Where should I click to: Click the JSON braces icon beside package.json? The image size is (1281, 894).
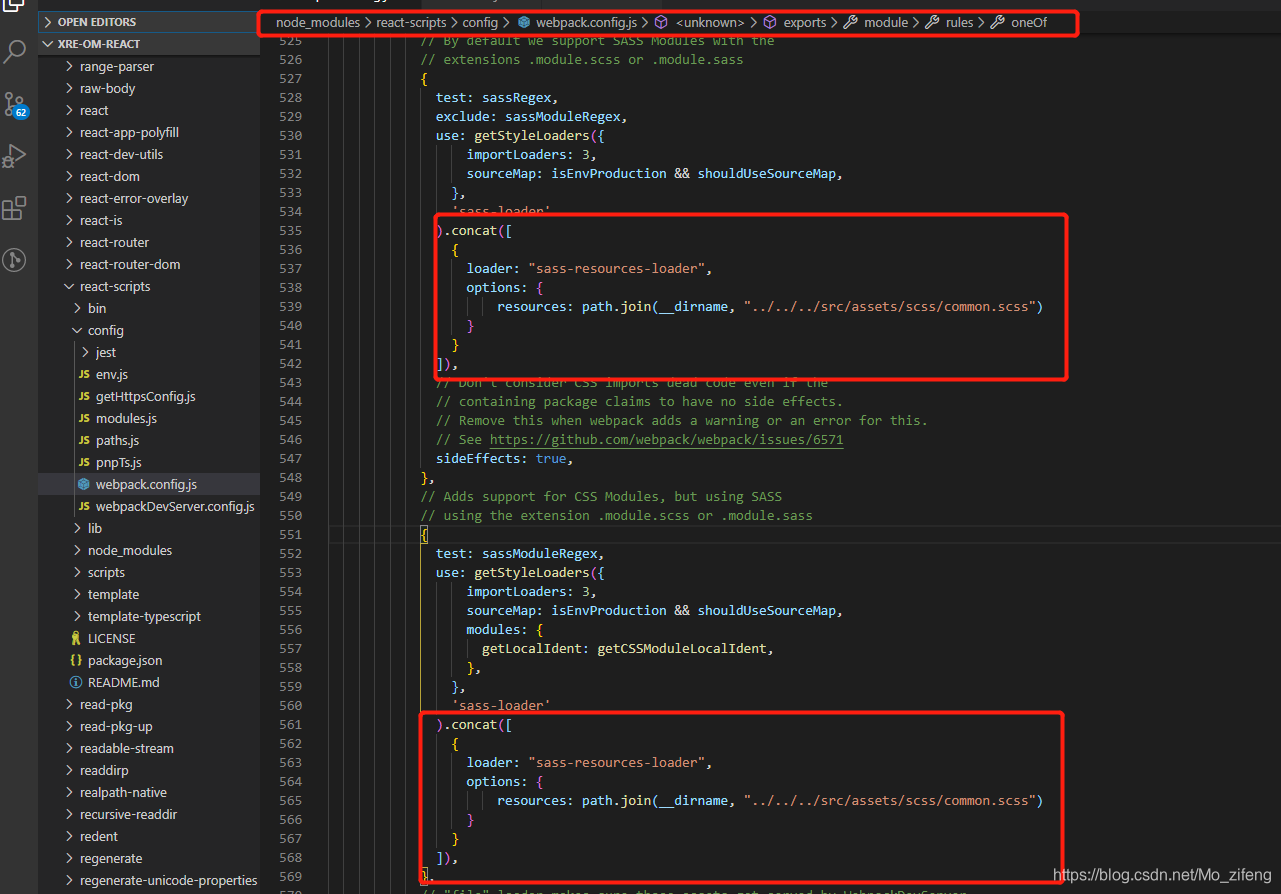pos(76,660)
